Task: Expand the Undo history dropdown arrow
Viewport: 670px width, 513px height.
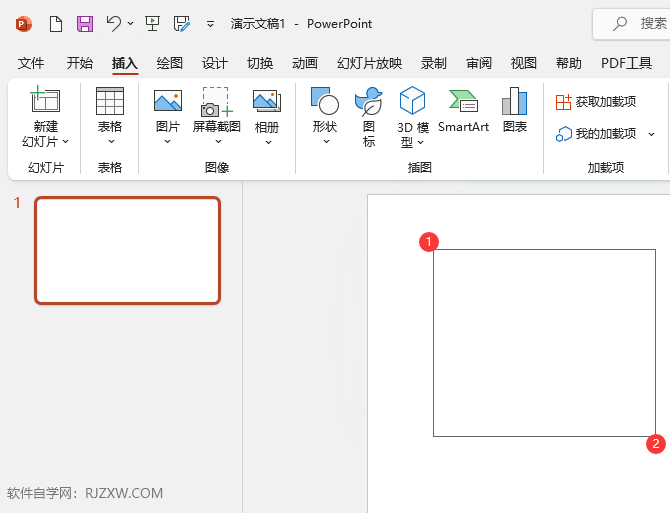Action: (x=131, y=23)
